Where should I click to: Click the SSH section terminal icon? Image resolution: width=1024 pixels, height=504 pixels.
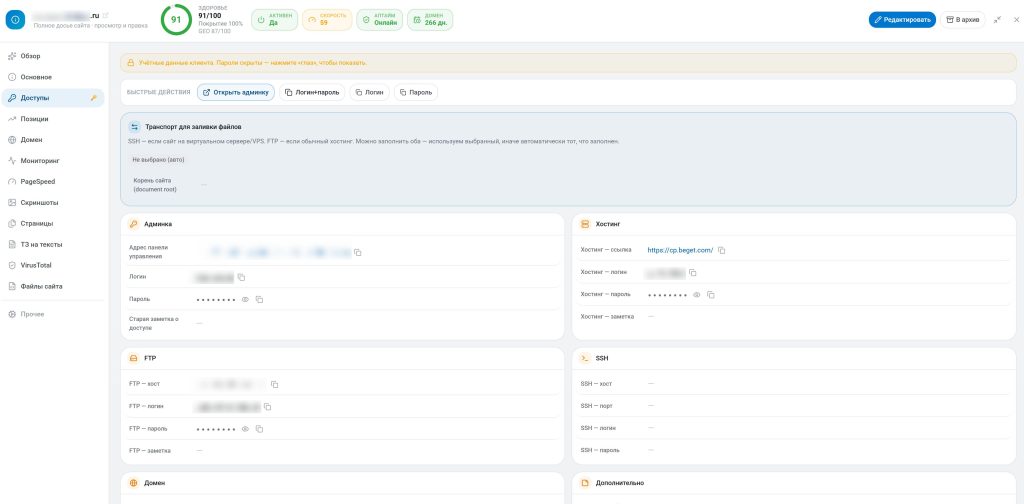[x=585, y=358]
